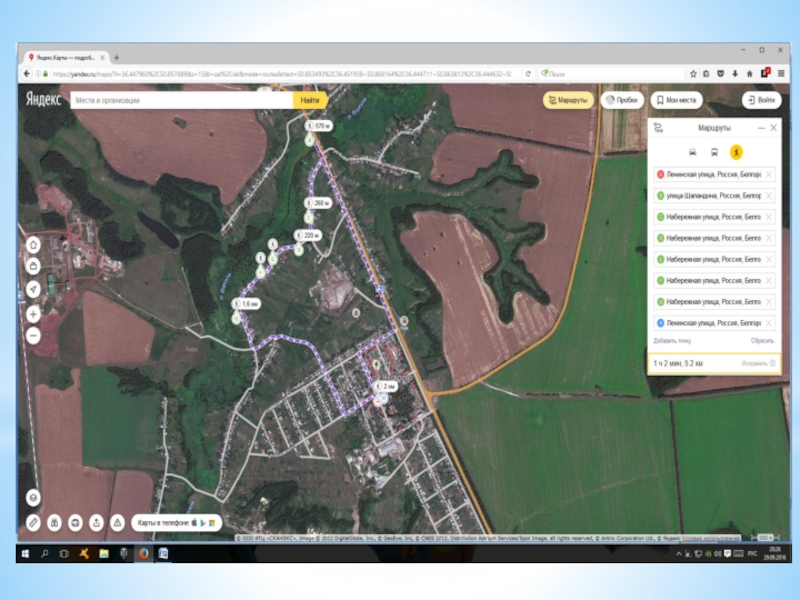Click the my location arrow icon
This screenshot has height=600, width=800.
tap(33, 288)
